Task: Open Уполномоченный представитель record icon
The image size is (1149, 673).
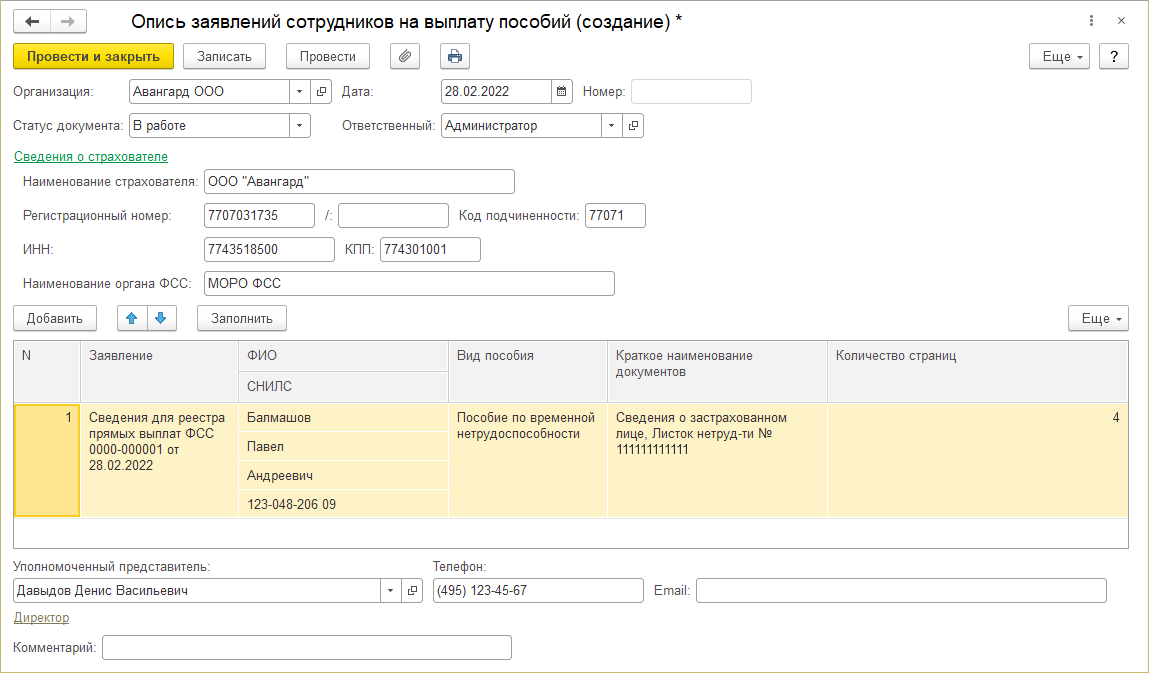Action: [412, 591]
